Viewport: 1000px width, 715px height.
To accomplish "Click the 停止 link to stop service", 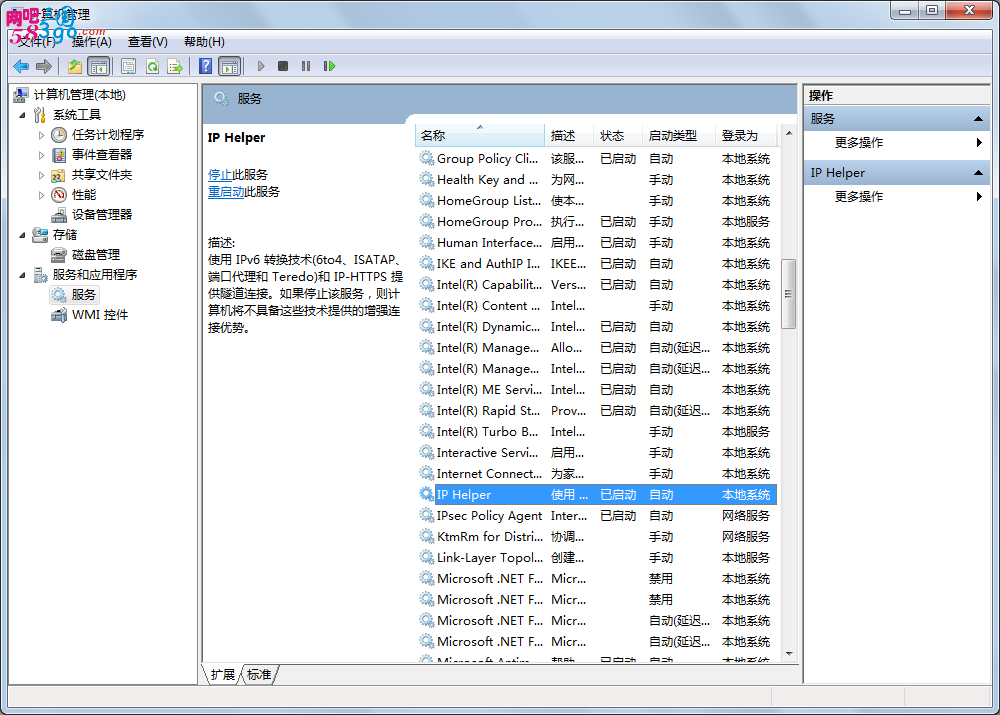I will 220,174.
